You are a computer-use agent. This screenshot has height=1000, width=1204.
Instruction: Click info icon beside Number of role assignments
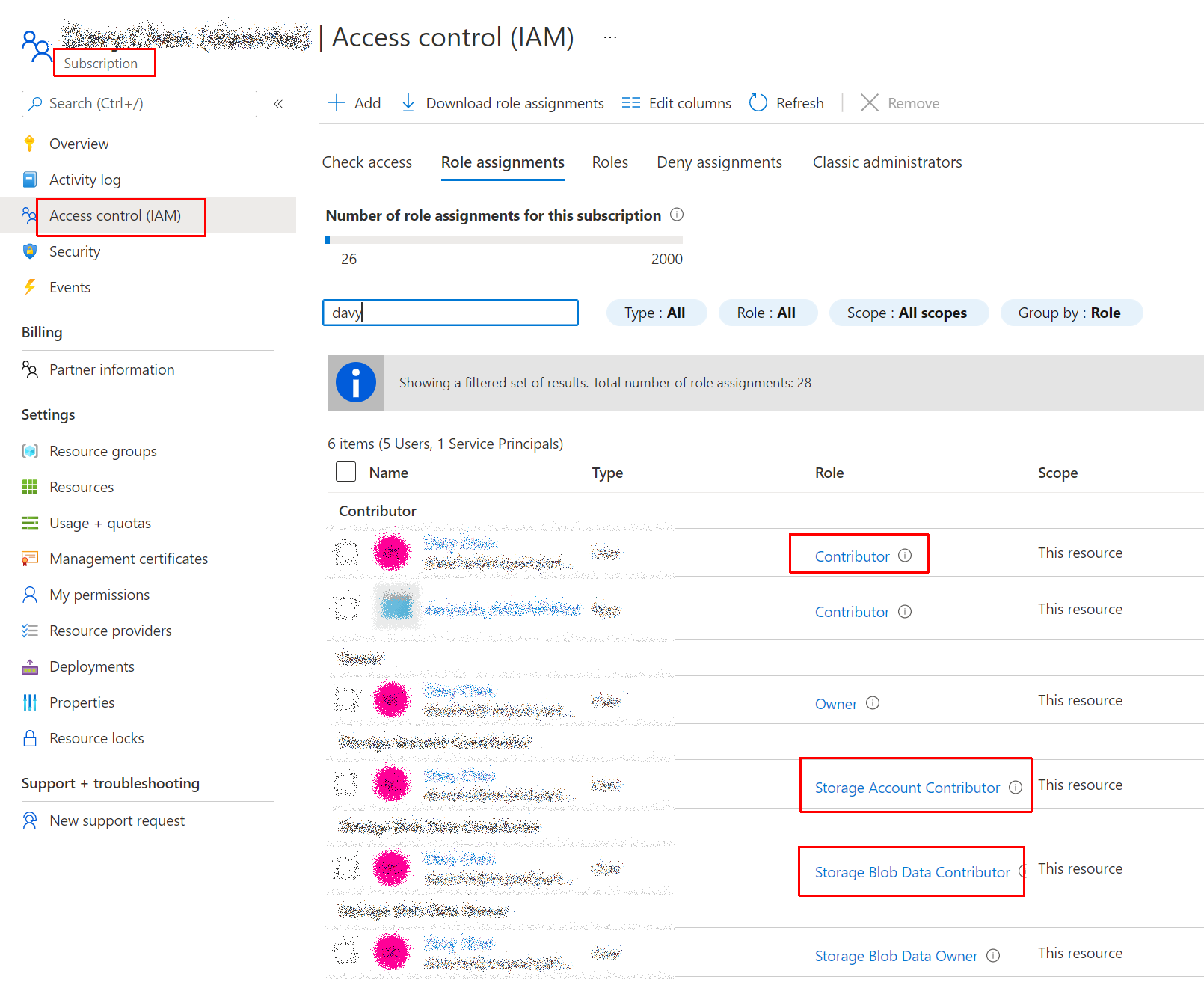coord(677,215)
